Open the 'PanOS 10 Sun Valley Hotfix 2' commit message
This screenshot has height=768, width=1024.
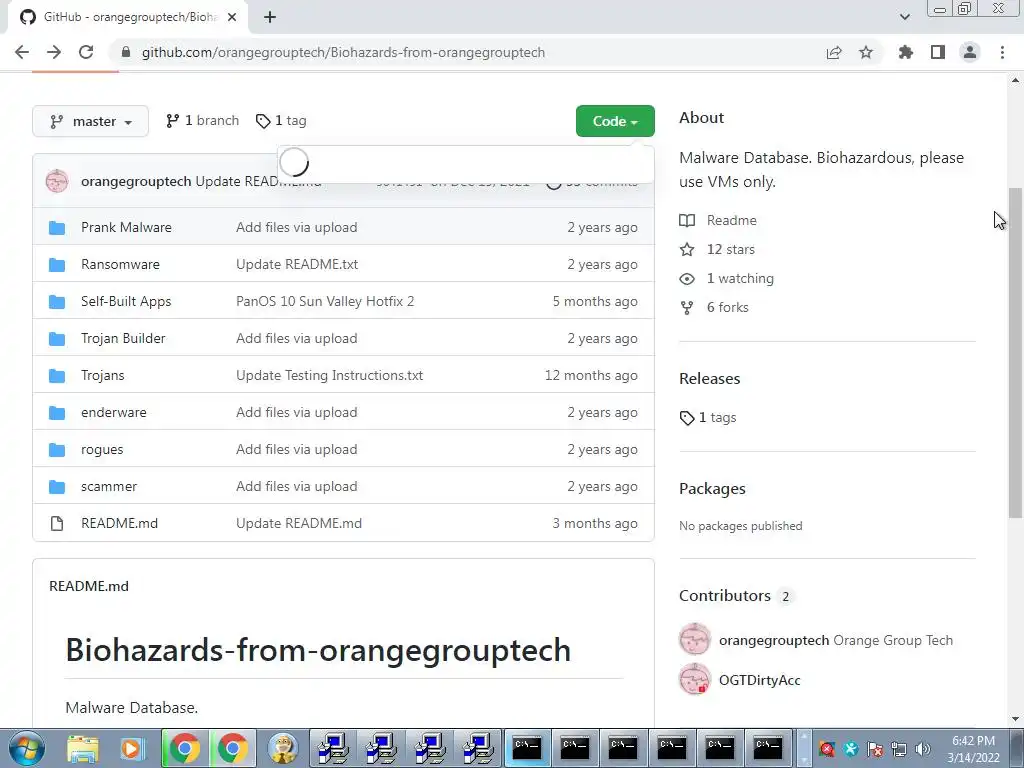pos(325,302)
